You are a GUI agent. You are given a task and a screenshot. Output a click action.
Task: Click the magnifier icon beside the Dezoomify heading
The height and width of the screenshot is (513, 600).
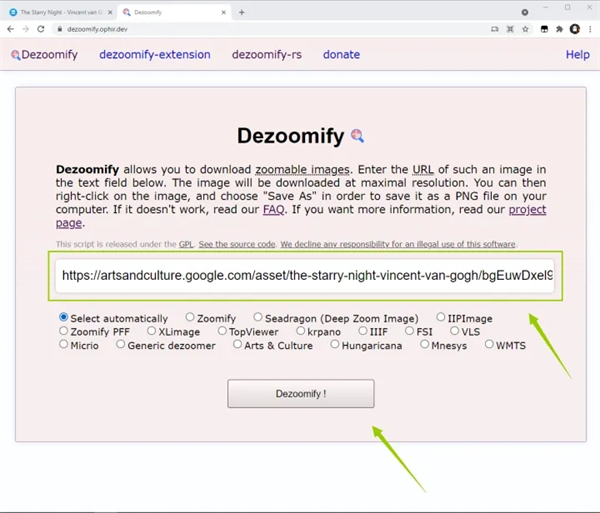357,136
